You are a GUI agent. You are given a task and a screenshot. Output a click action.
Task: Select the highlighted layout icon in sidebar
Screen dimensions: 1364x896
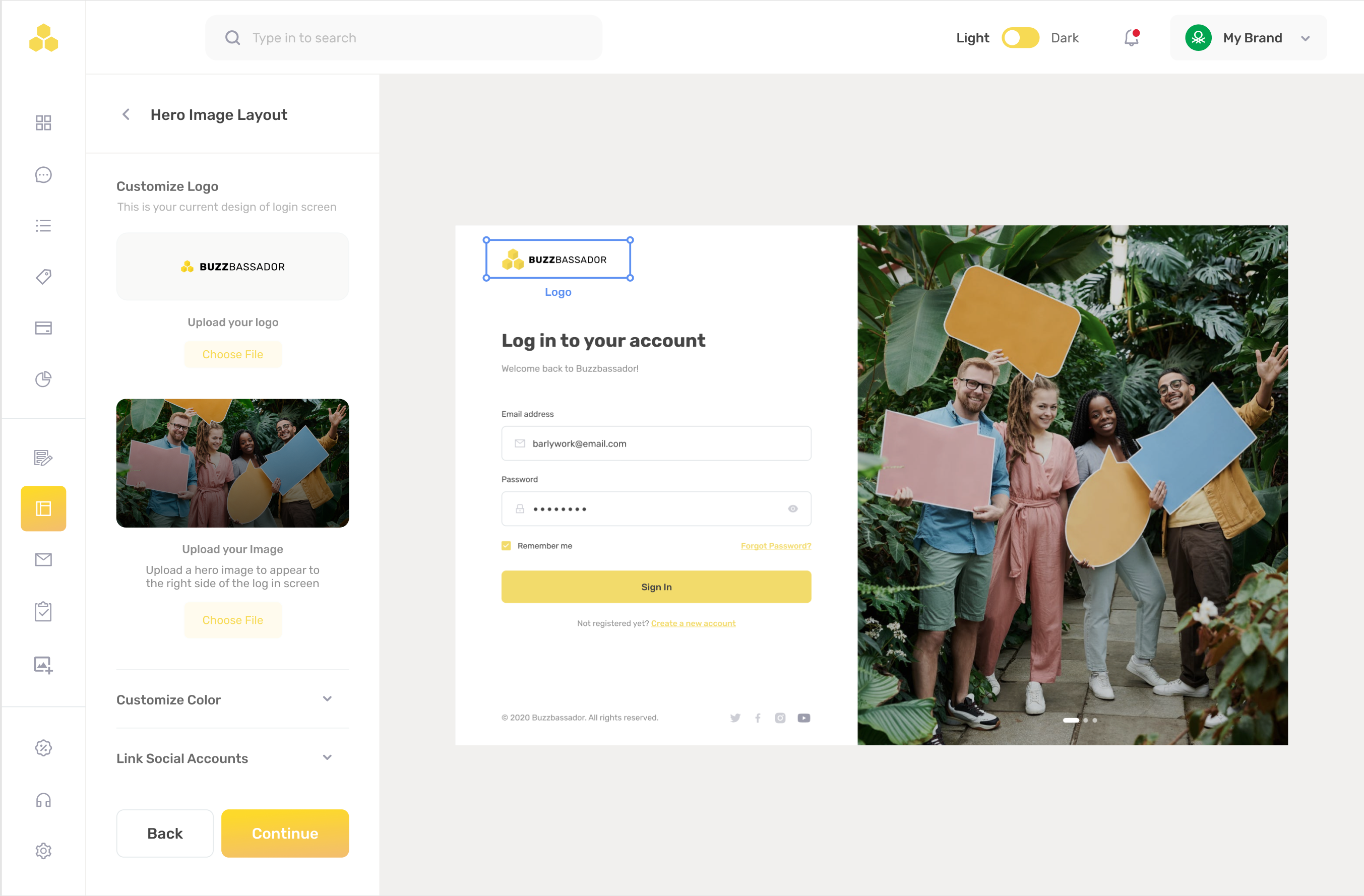click(43, 509)
